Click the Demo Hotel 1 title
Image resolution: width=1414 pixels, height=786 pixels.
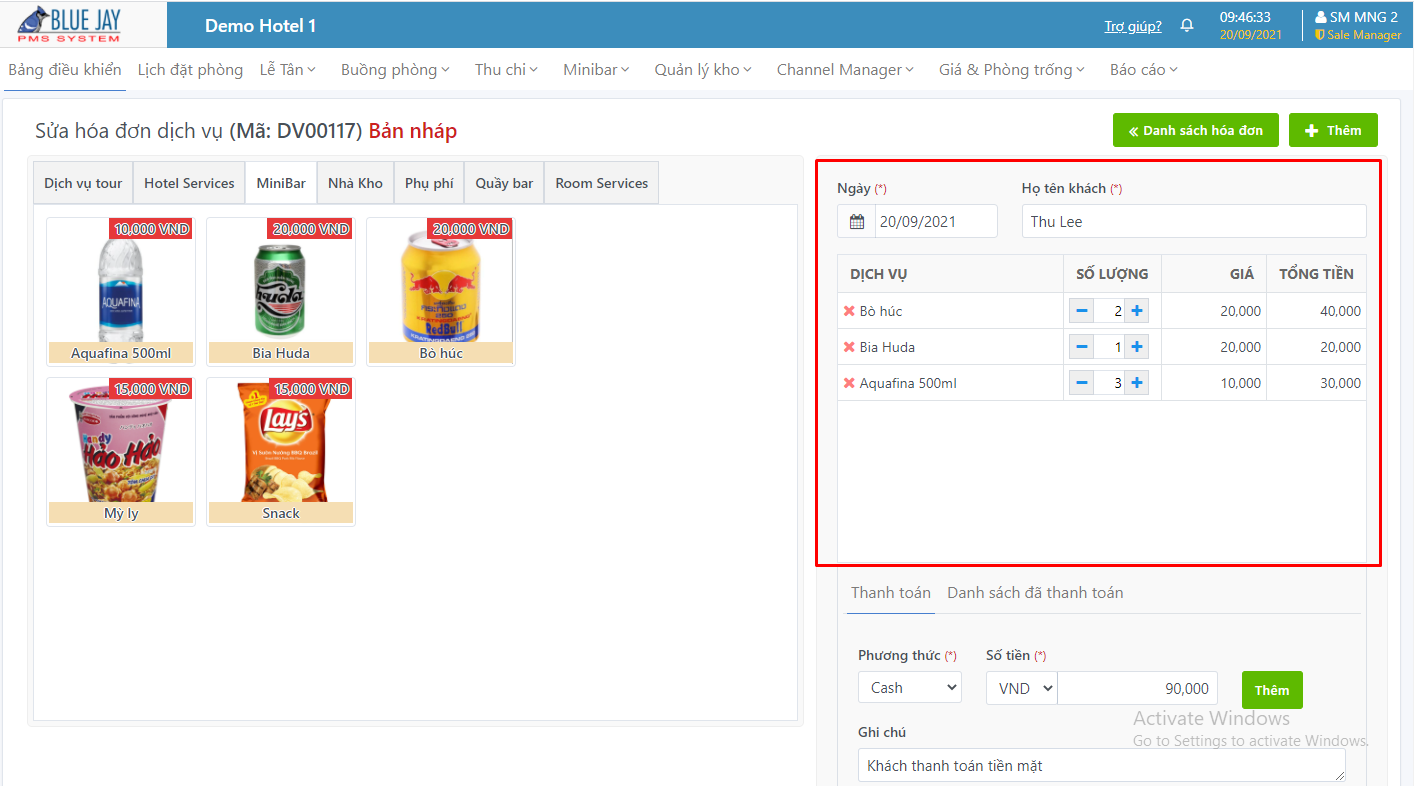coord(261,26)
